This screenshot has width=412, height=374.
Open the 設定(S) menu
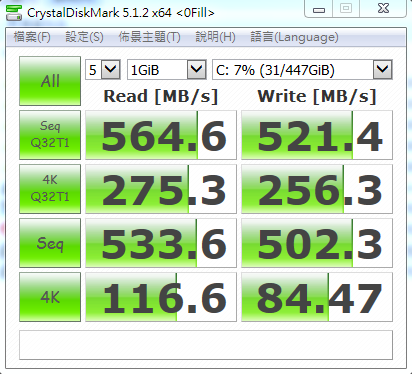tap(84, 37)
